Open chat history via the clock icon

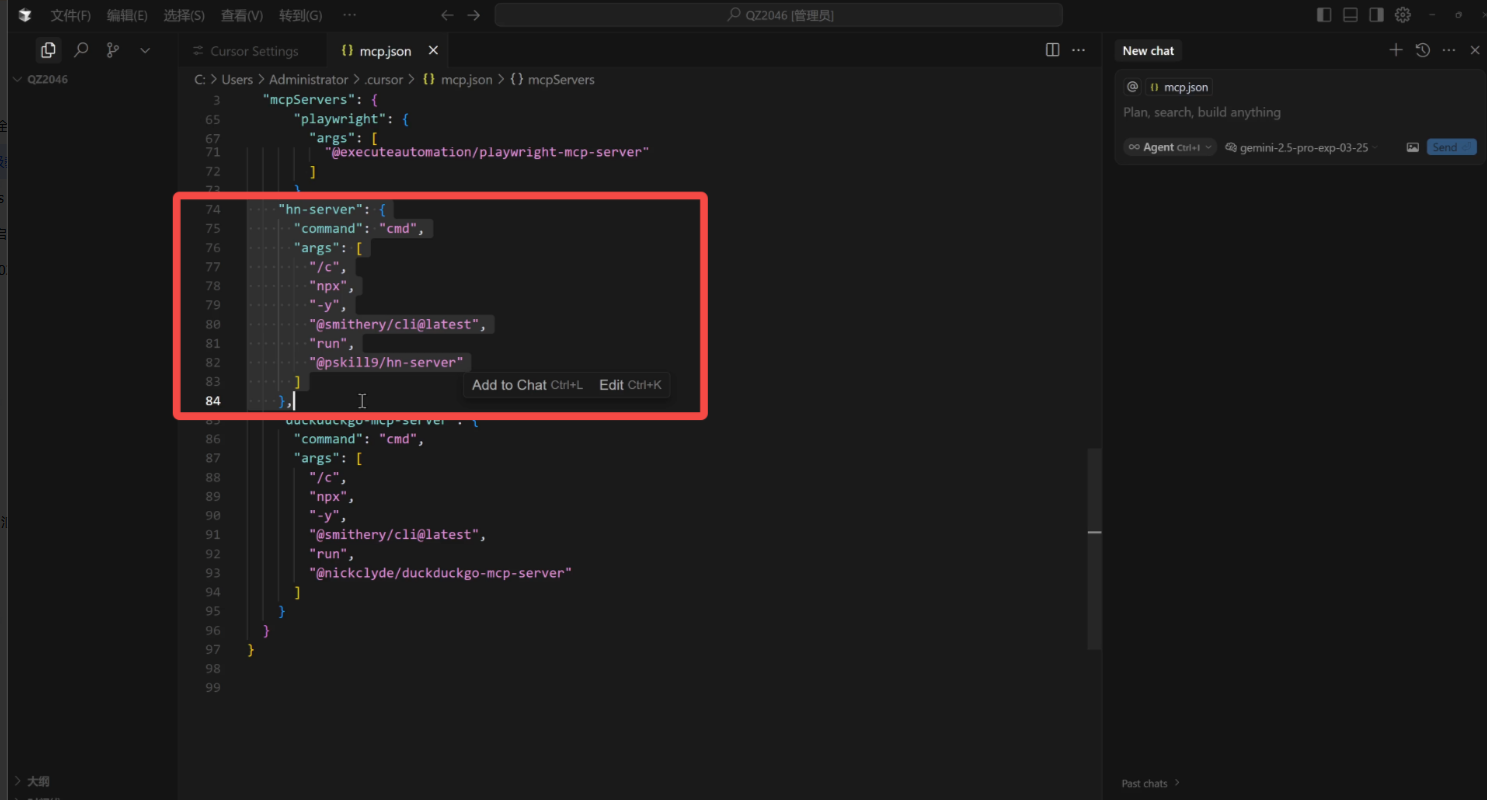pyautogui.click(x=1422, y=49)
